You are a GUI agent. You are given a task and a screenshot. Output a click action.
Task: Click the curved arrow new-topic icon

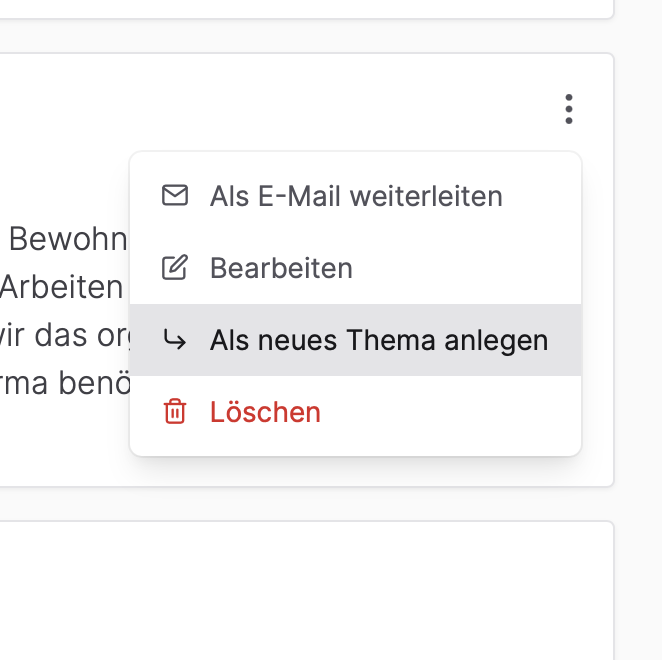[x=175, y=340]
